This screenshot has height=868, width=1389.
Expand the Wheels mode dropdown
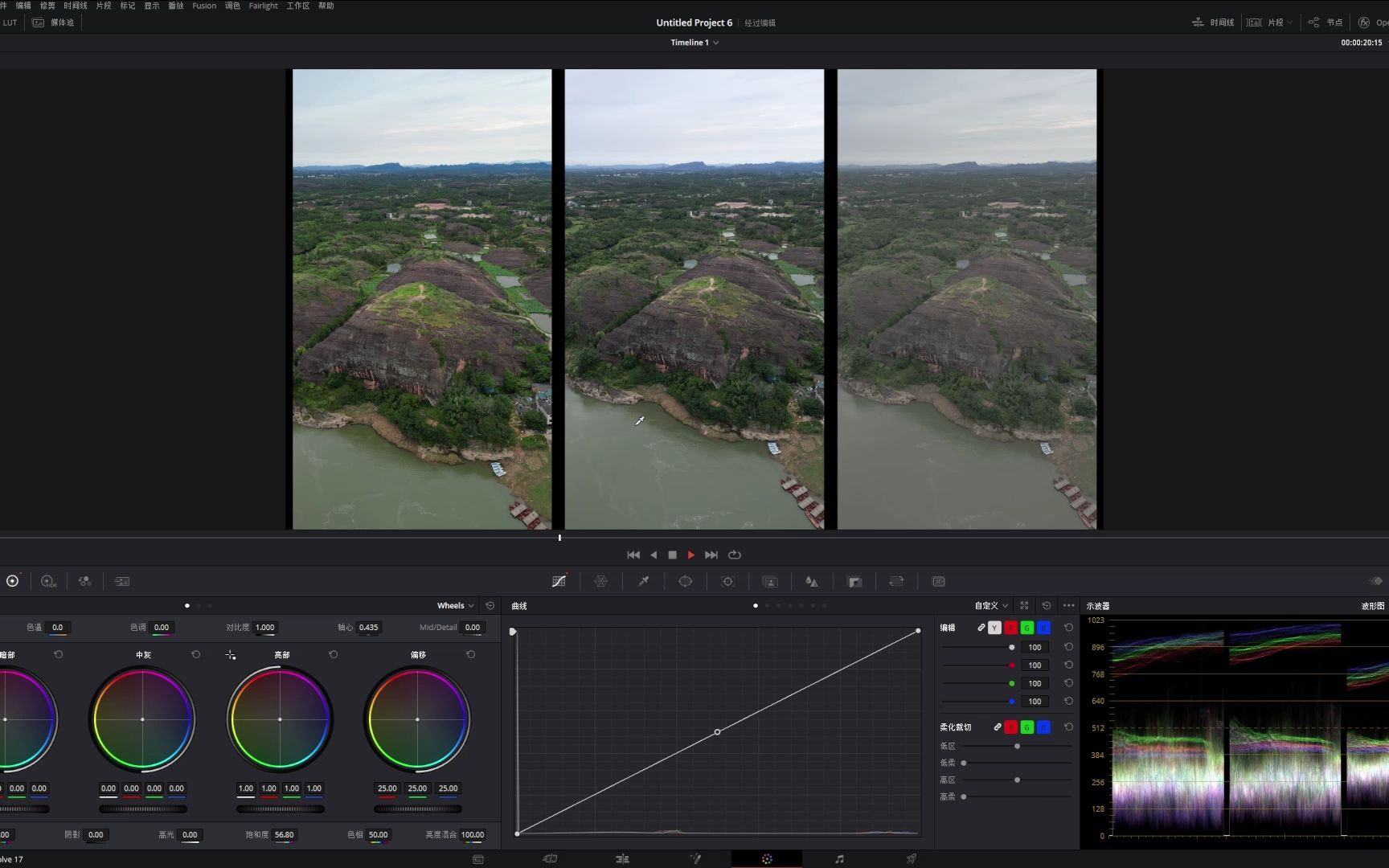click(x=455, y=606)
